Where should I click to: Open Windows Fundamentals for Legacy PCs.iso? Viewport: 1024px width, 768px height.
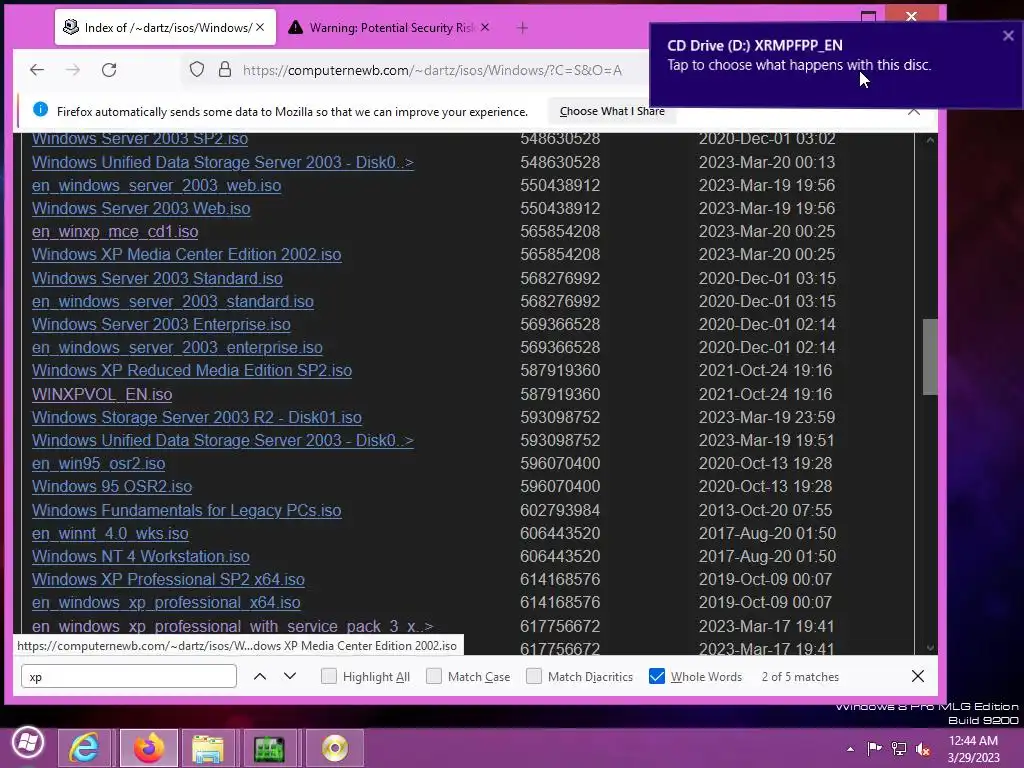pos(187,510)
